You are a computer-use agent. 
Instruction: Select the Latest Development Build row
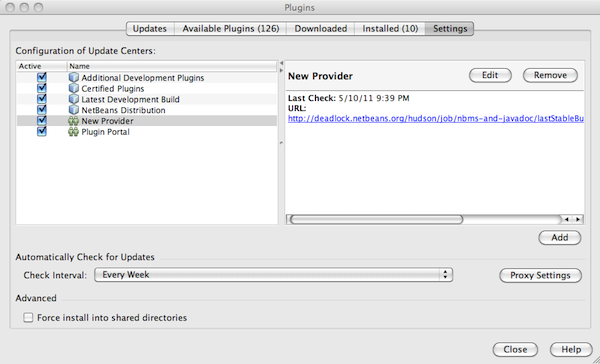tap(147, 99)
